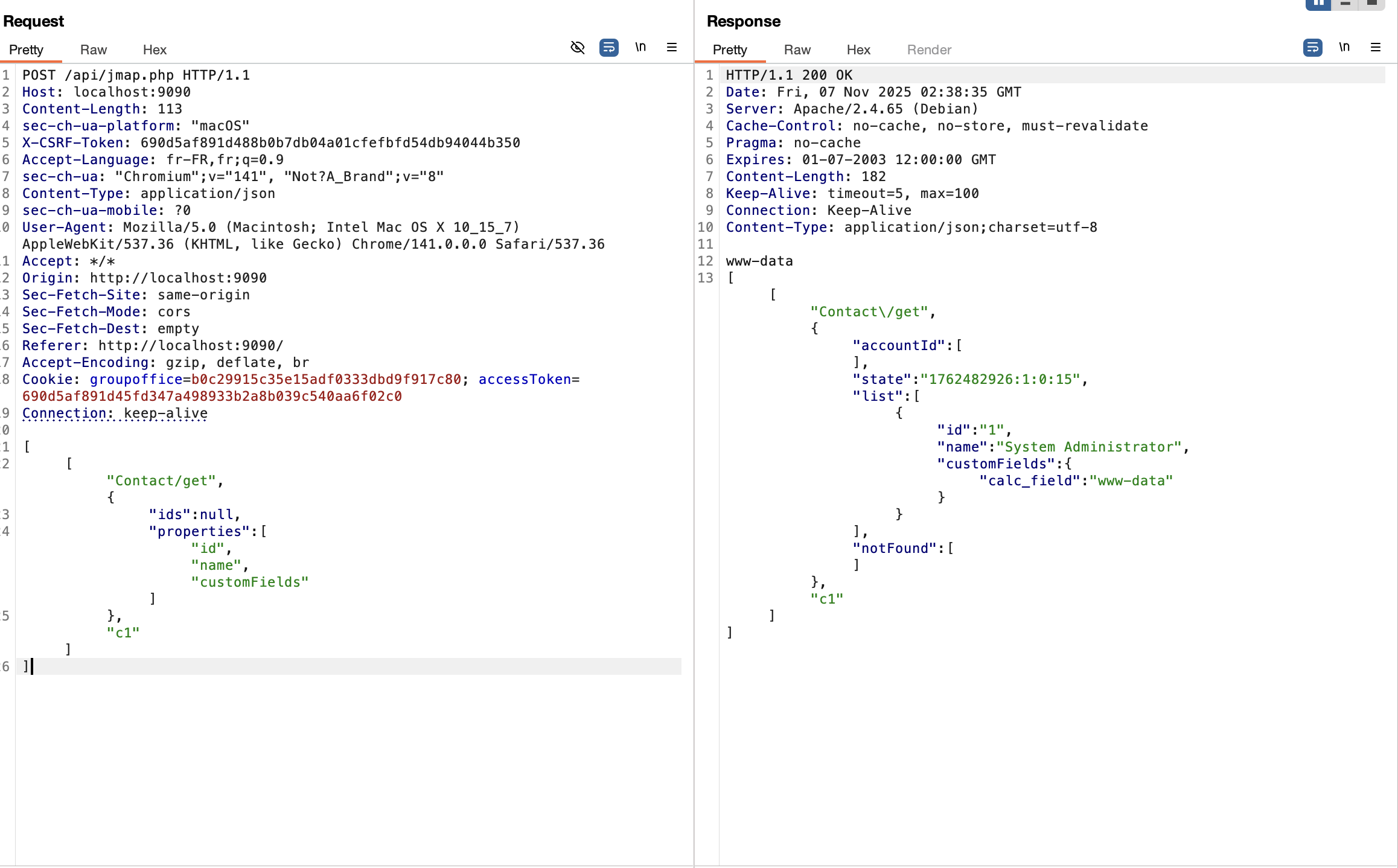The height and width of the screenshot is (868, 1398).
Task: Click the calc_field value "www-data" in response
Action: click(1131, 480)
